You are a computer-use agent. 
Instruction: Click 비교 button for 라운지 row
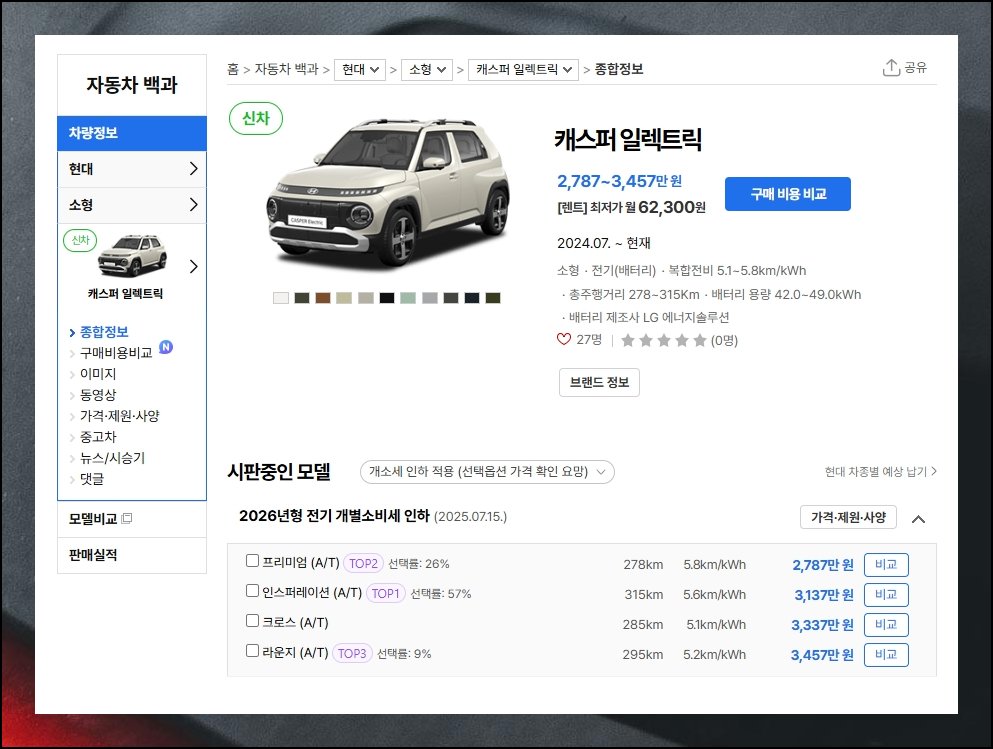(886, 655)
